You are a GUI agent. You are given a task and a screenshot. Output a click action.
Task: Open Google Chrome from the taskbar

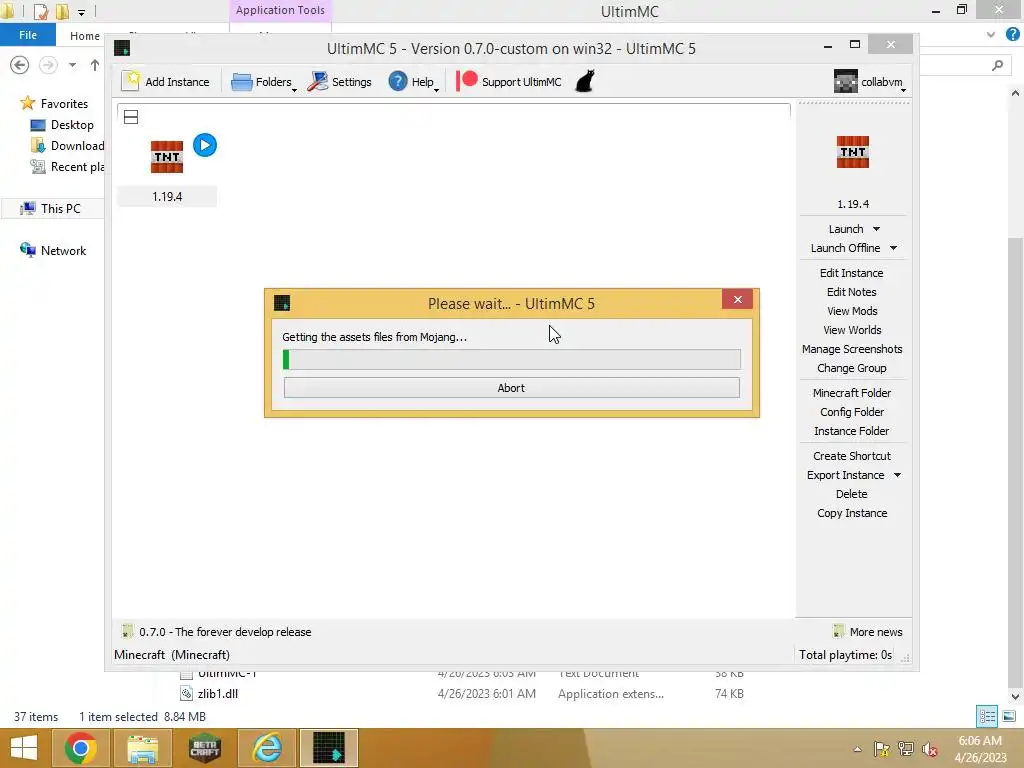[x=80, y=748]
